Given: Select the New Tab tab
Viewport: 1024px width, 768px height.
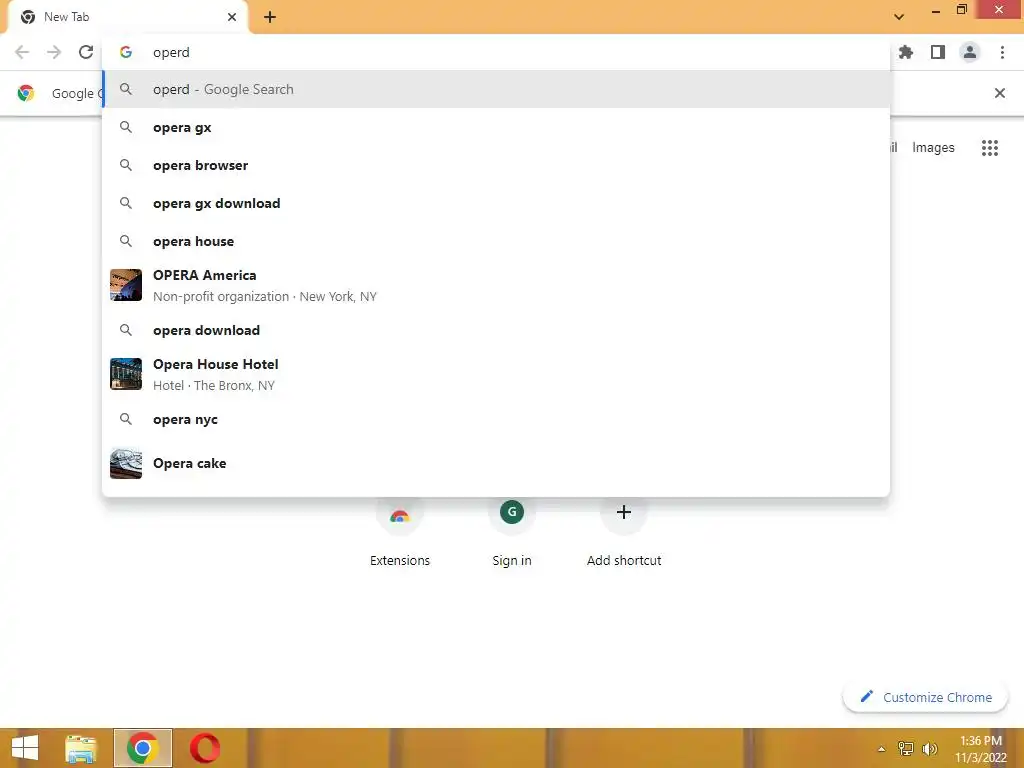Looking at the screenshot, I should (127, 17).
